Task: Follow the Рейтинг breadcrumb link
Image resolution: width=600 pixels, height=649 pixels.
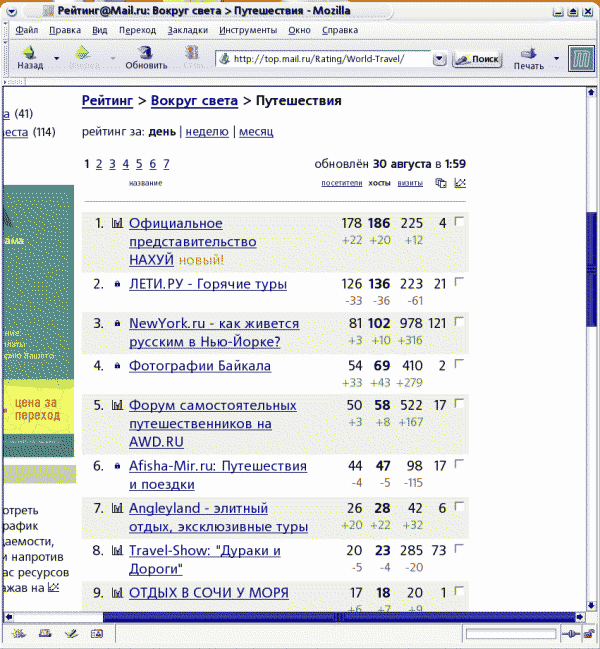Action: tap(107, 101)
